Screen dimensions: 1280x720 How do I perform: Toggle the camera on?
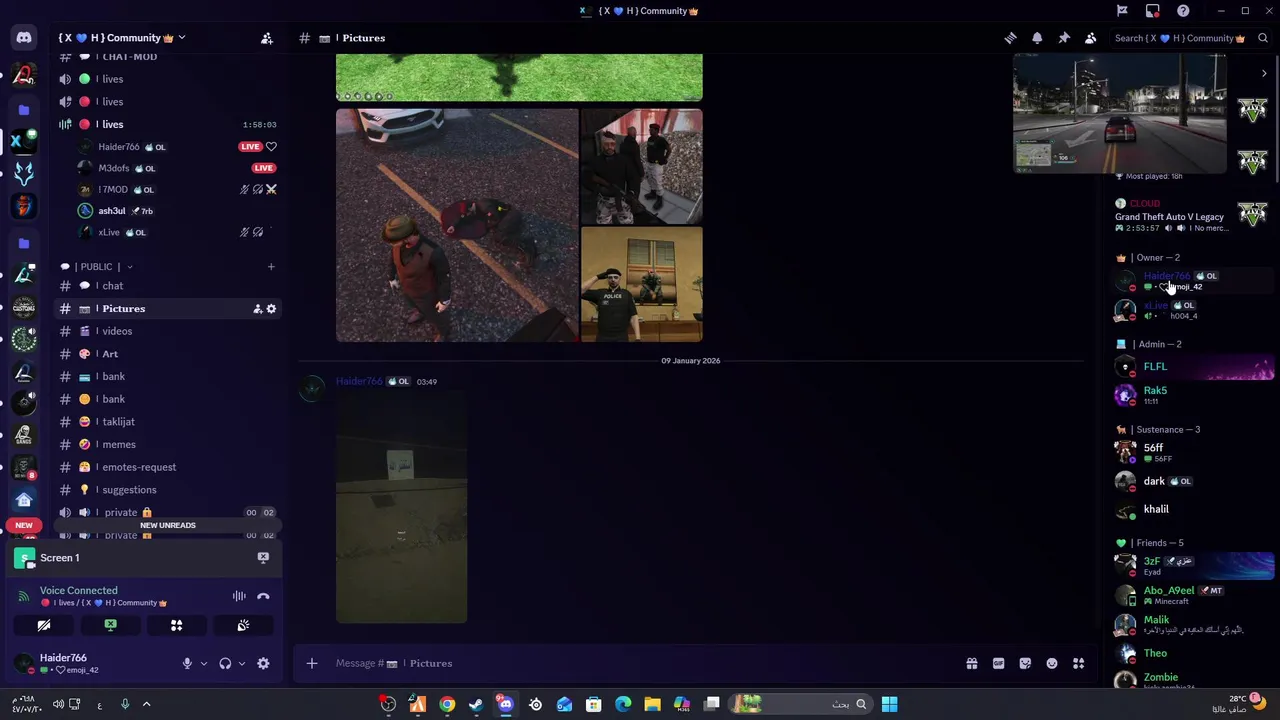[44, 625]
